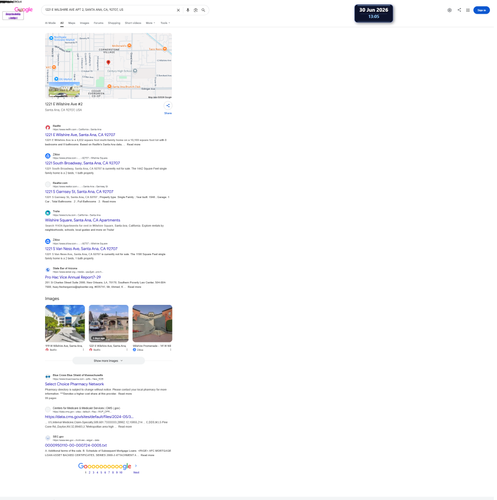The width and height of the screenshot is (497, 500).
Task: Go to results page 2
Action: coord(89,472)
